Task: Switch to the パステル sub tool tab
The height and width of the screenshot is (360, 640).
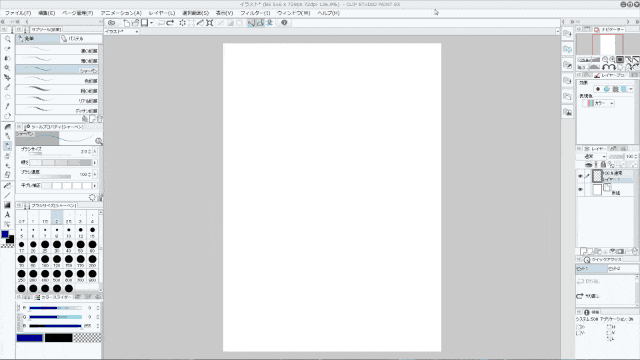Action: 81,38
